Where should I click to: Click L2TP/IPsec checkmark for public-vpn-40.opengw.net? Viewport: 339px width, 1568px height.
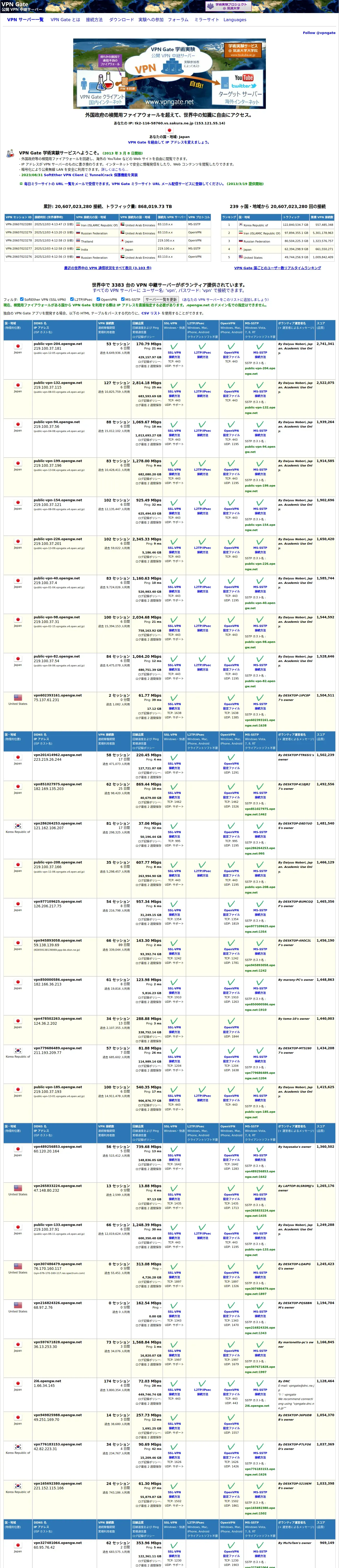tap(202, 581)
